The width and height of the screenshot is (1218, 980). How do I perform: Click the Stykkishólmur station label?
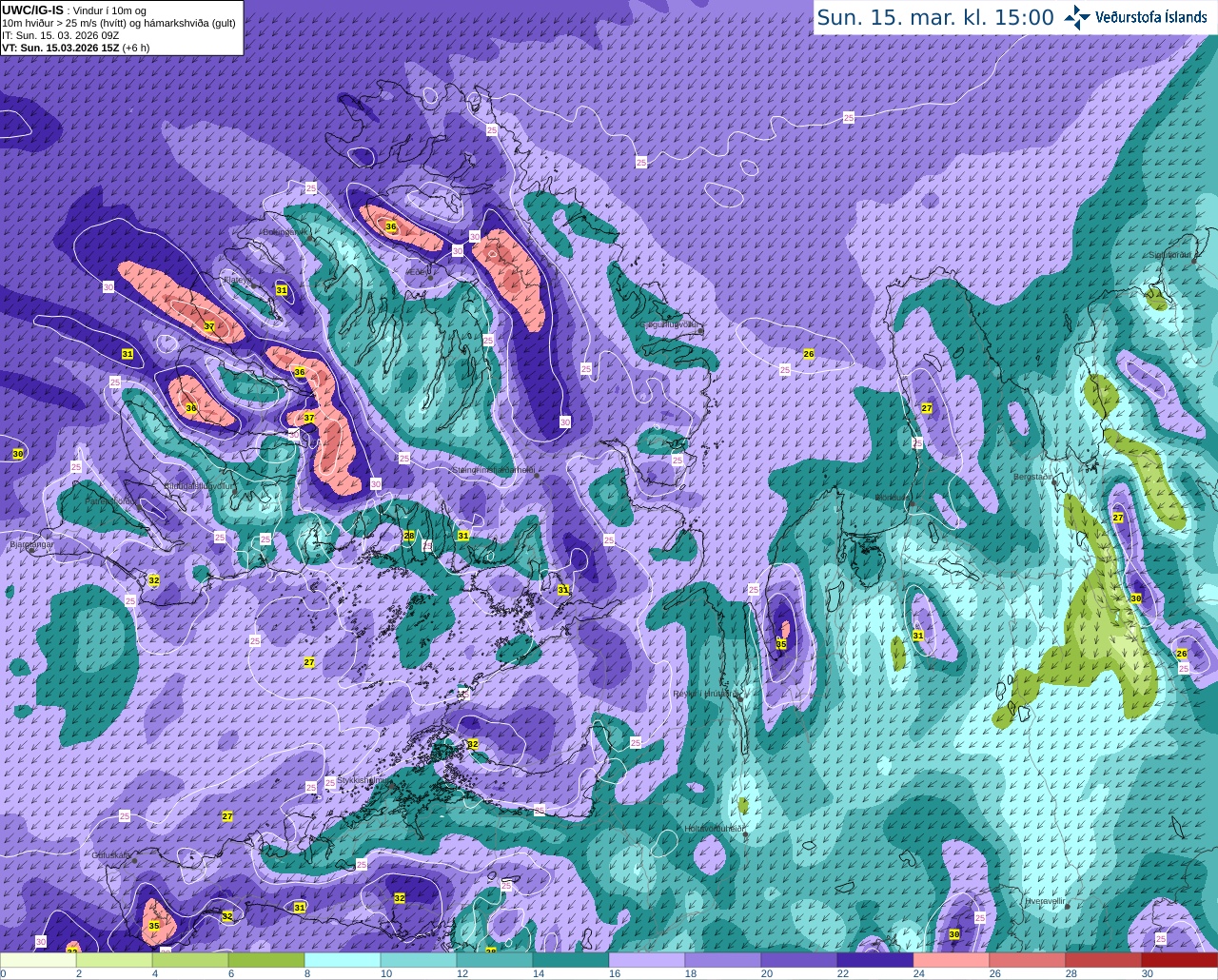point(362,780)
